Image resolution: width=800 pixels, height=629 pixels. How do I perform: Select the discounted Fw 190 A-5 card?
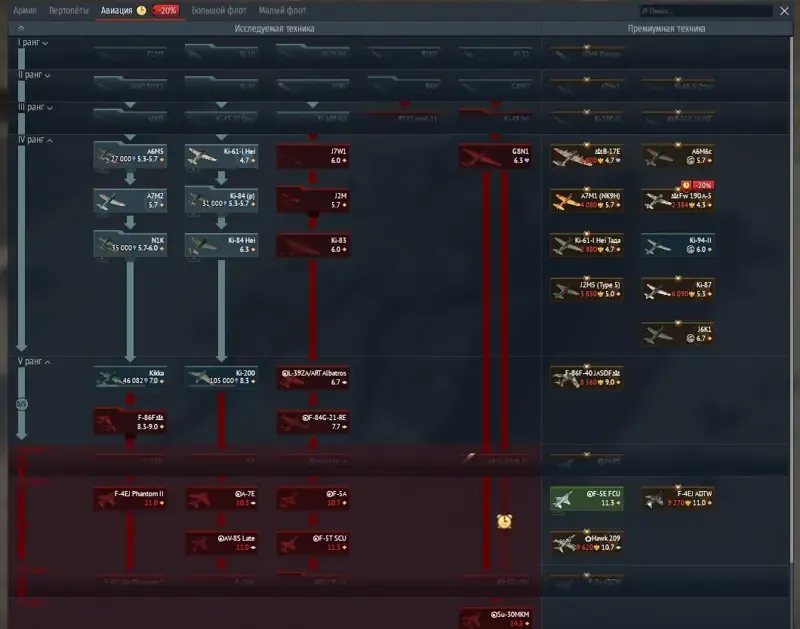pos(678,200)
